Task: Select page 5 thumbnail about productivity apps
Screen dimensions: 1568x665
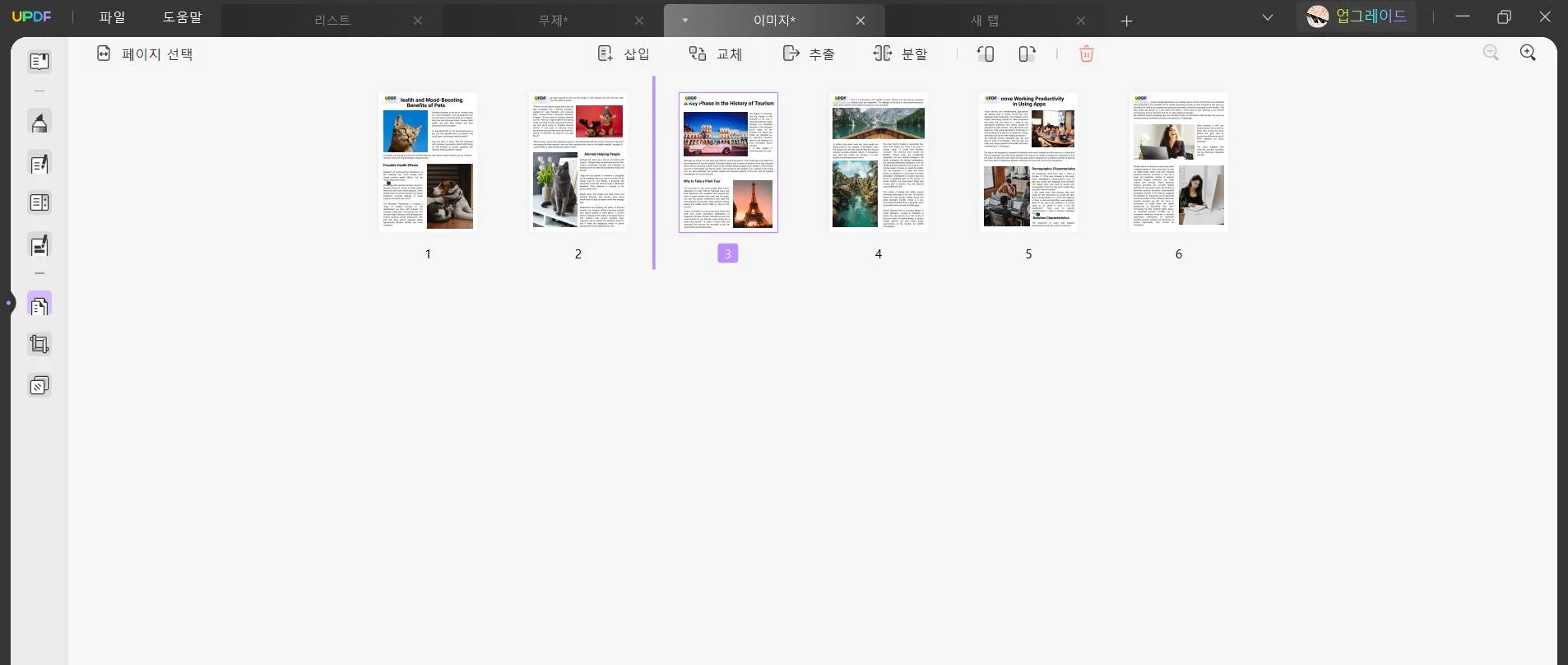Action: click(1028, 162)
